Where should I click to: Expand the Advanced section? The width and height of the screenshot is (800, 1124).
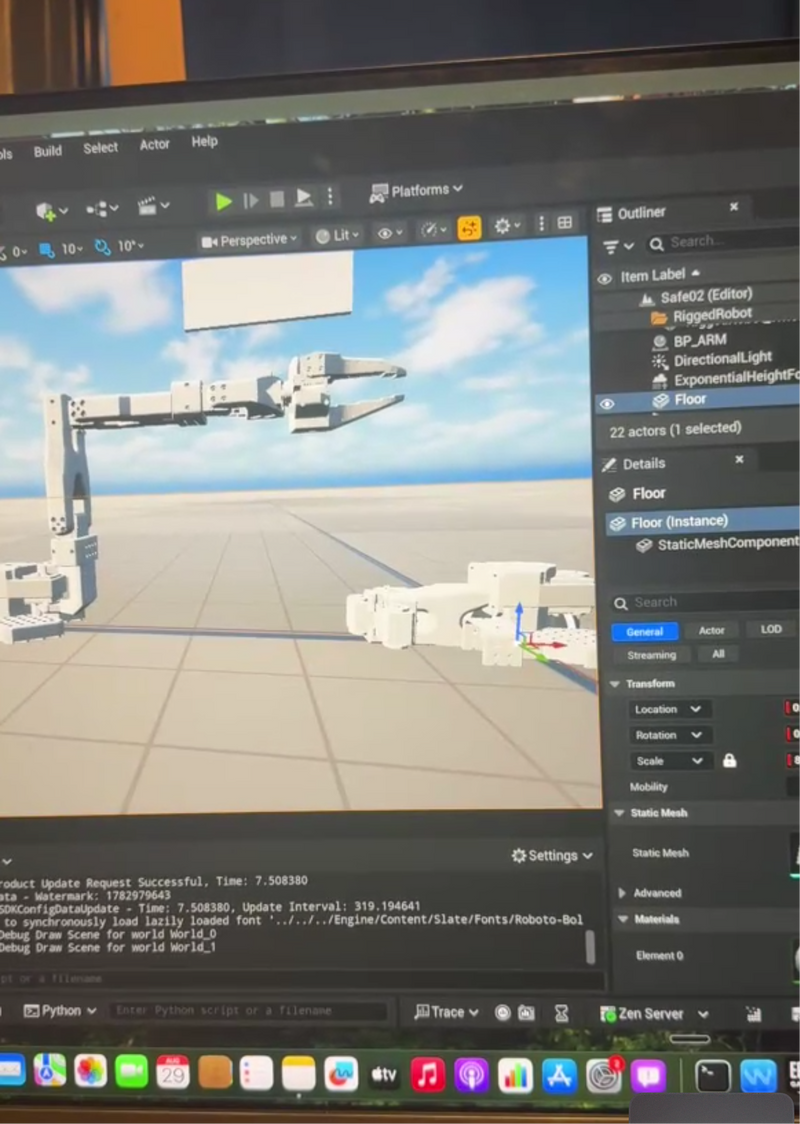click(x=622, y=893)
